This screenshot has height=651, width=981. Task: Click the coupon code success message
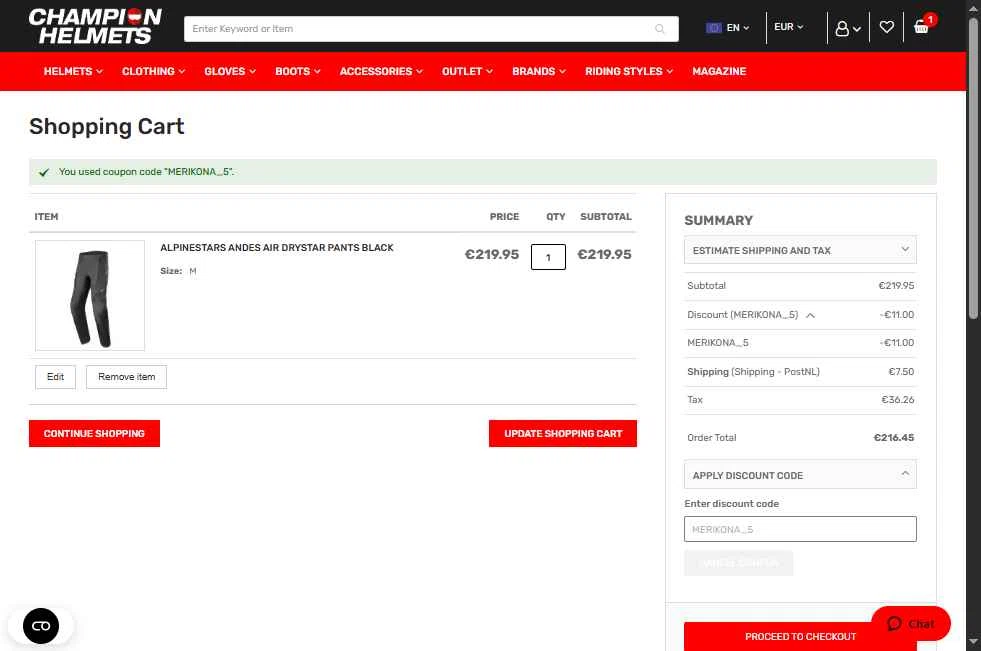click(x=146, y=172)
